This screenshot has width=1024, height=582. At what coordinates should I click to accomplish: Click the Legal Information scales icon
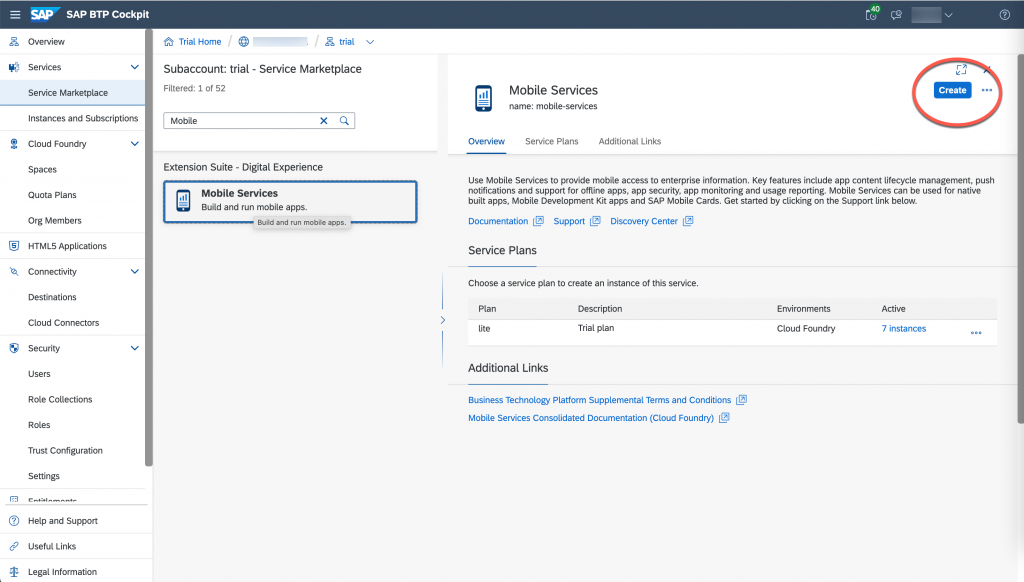(14, 572)
